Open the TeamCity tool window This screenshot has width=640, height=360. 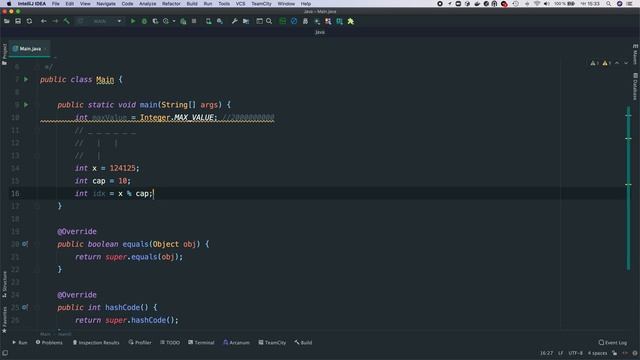click(272, 343)
